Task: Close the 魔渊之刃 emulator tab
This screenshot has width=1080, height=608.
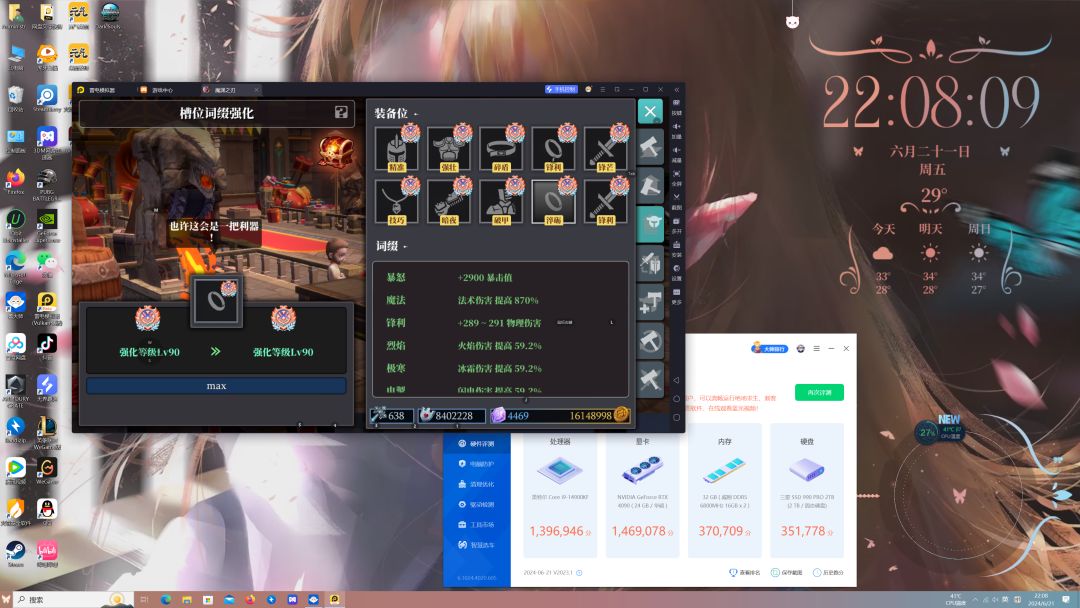Action: [x=256, y=90]
